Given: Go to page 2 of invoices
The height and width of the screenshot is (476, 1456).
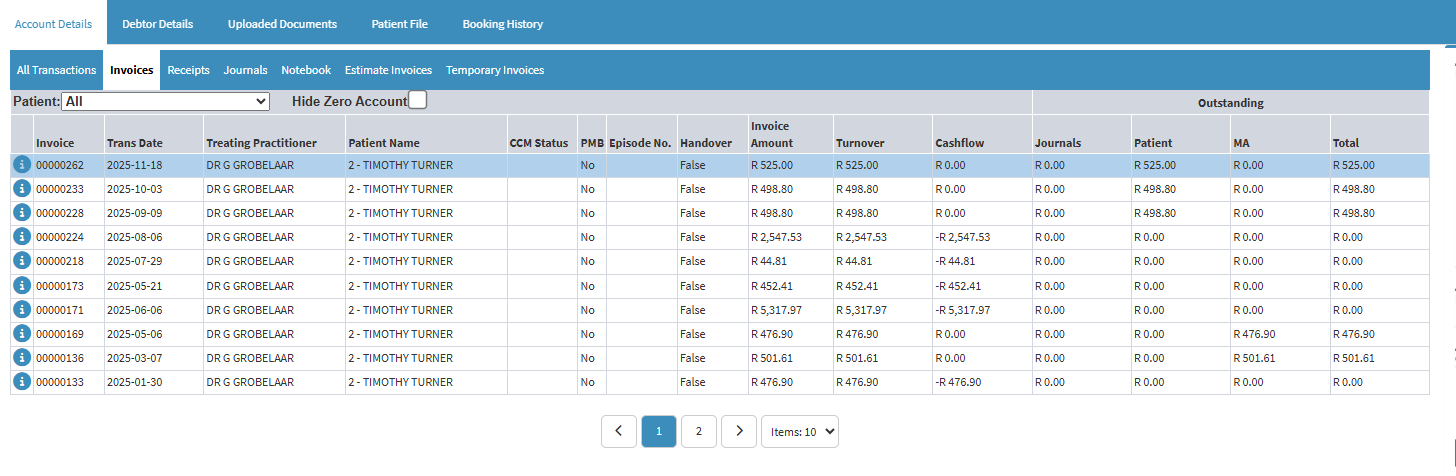Looking at the screenshot, I should 698,432.
